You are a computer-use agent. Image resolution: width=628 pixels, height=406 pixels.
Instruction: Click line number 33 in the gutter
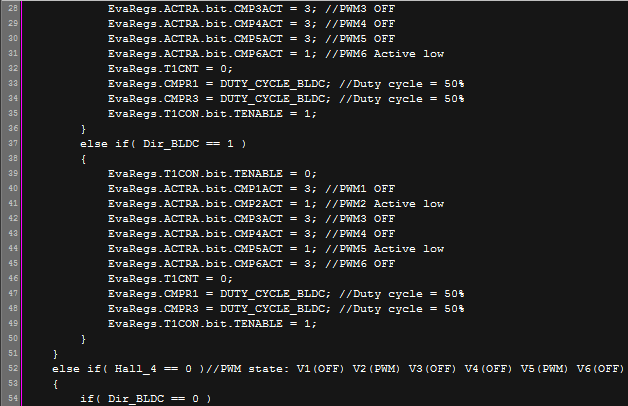pyautogui.click(x=15, y=83)
